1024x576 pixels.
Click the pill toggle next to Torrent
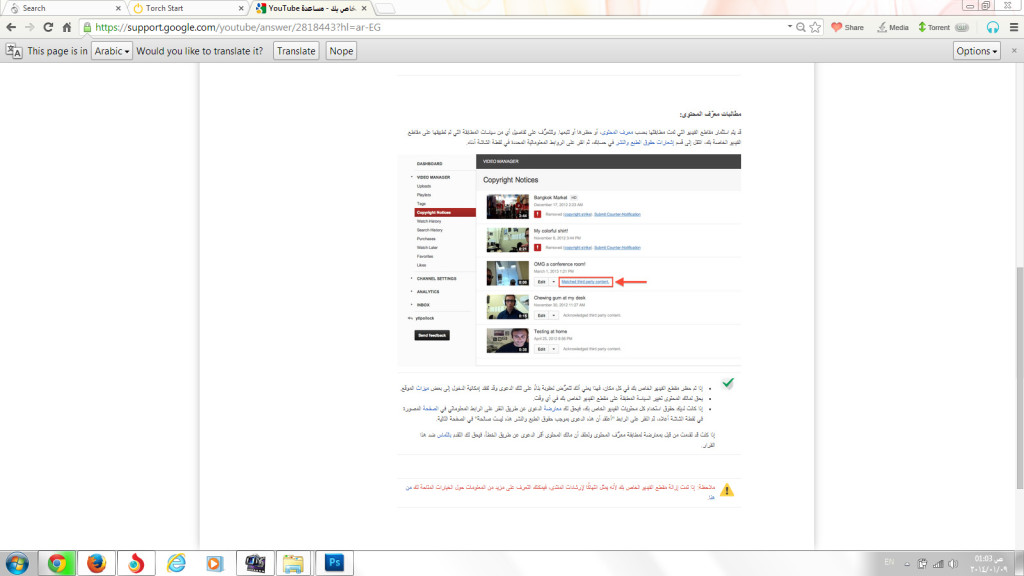coord(962,27)
